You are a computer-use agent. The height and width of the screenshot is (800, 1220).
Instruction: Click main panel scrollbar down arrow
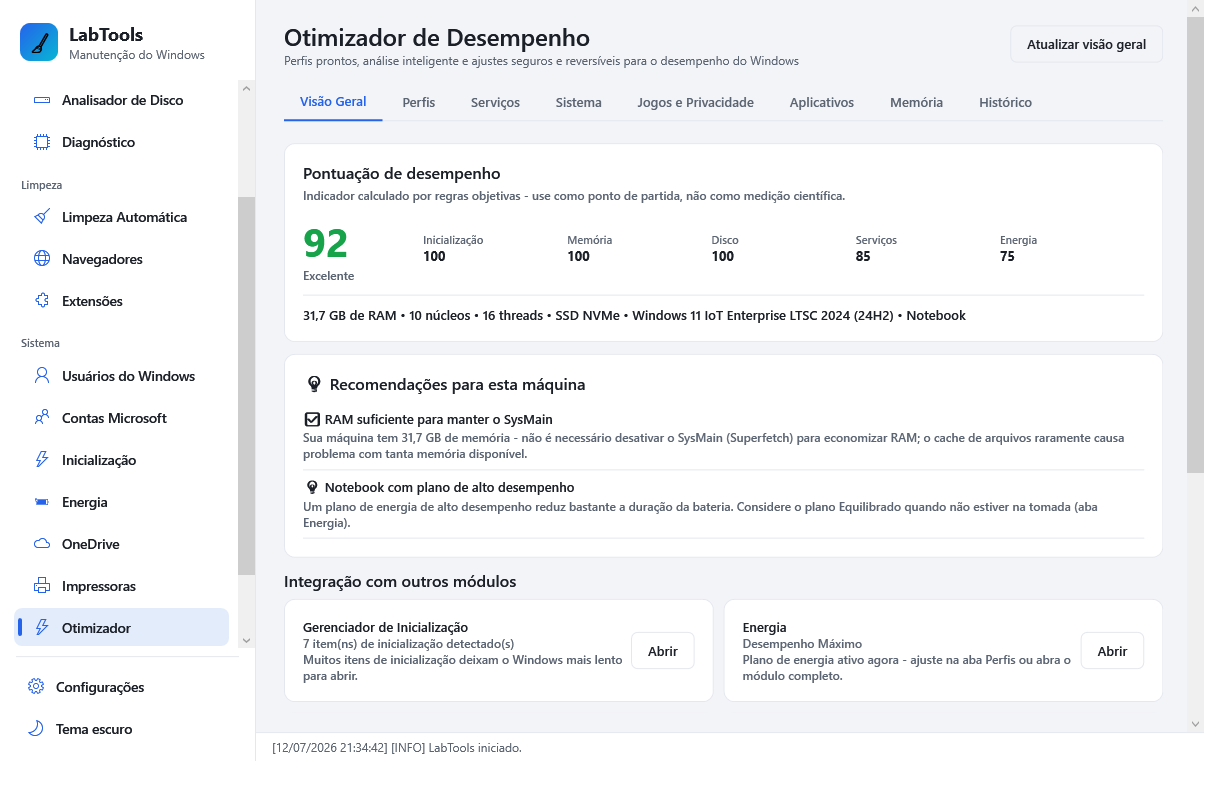1196,724
